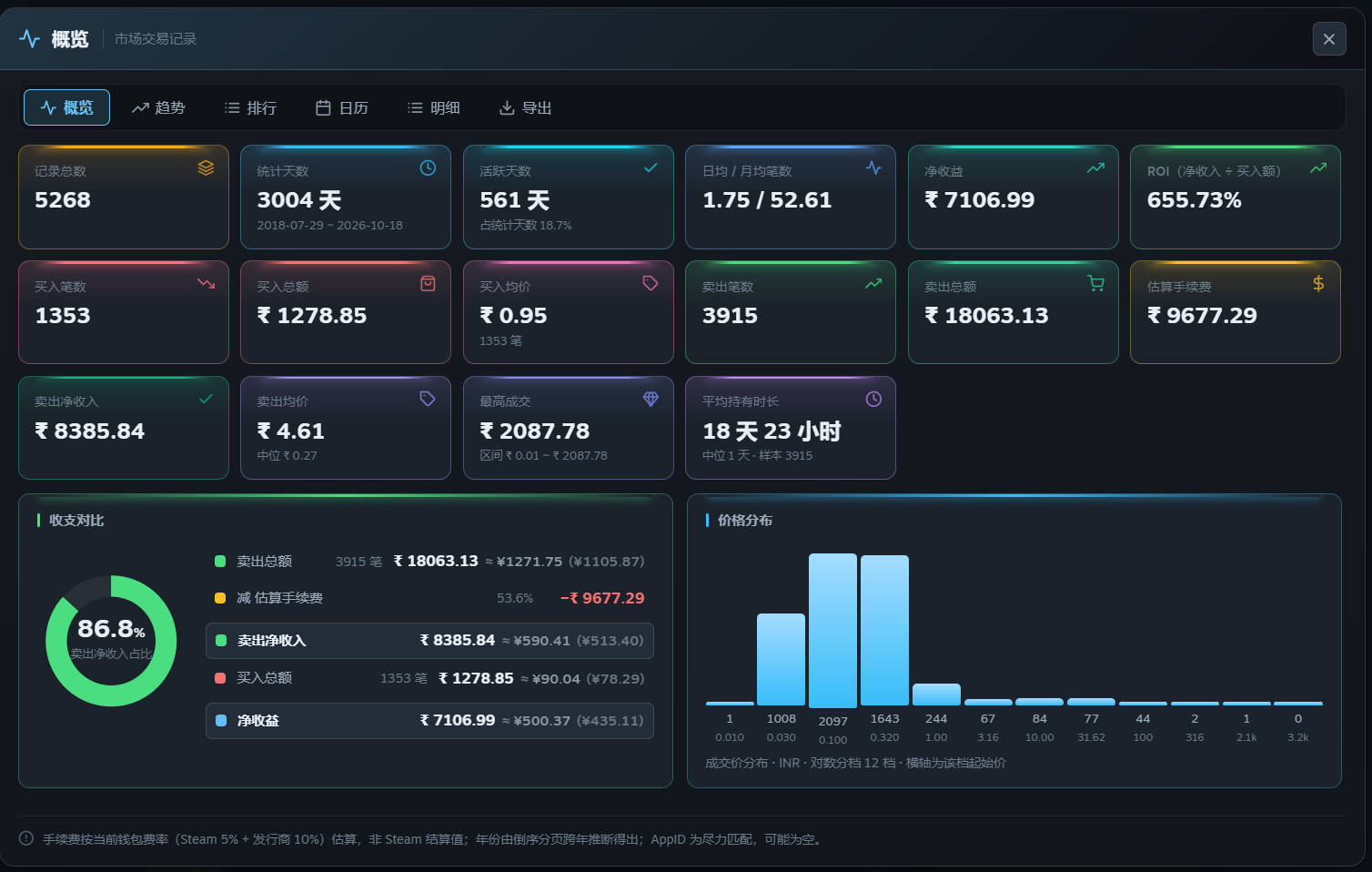This screenshot has width=1372, height=872.
Task: Click the histogram bar labeled 2097
Action: click(832, 630)
